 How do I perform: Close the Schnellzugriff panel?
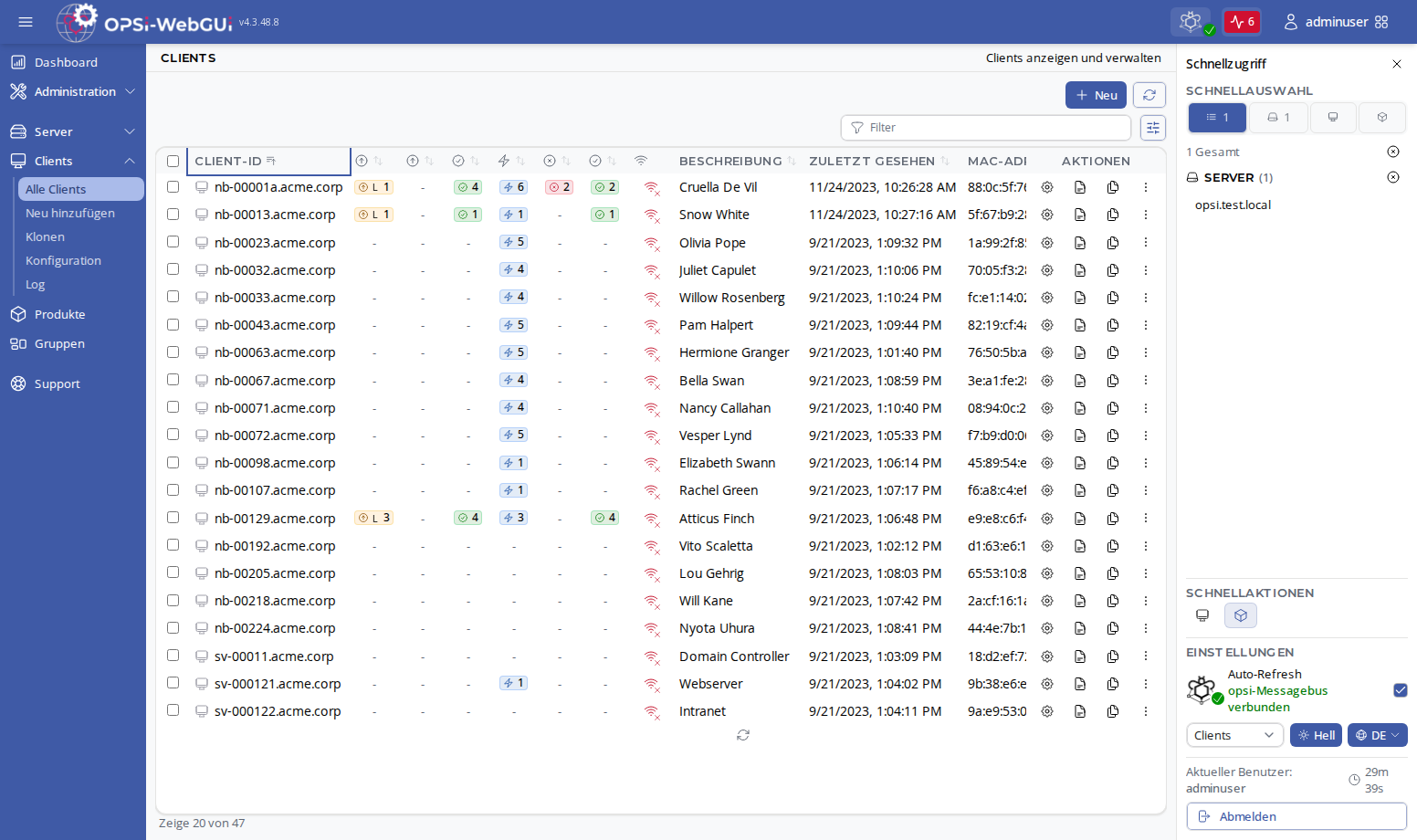tap(1396, 64)
